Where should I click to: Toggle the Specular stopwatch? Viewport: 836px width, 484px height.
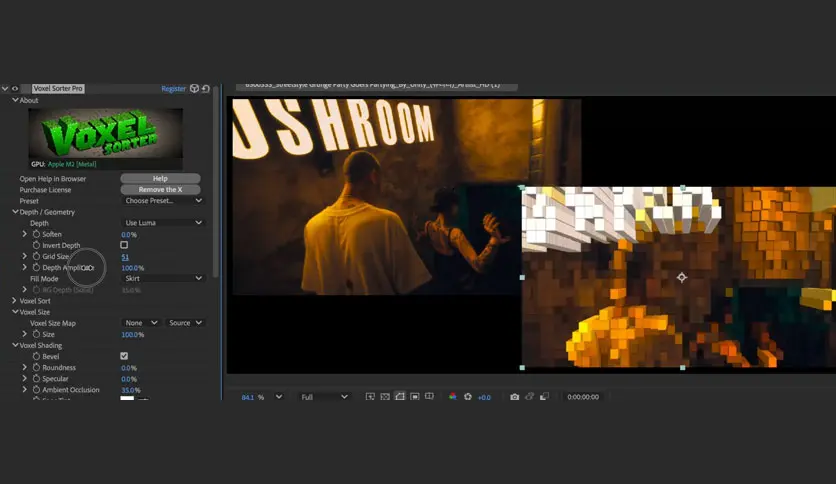[36, 378]
